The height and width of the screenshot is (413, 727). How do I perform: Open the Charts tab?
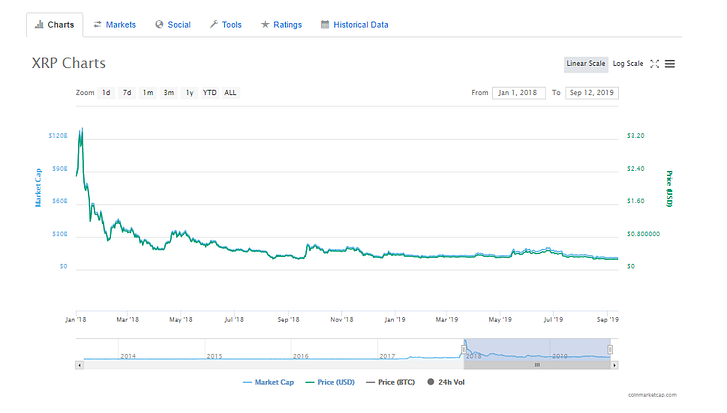tap(55, 25)
